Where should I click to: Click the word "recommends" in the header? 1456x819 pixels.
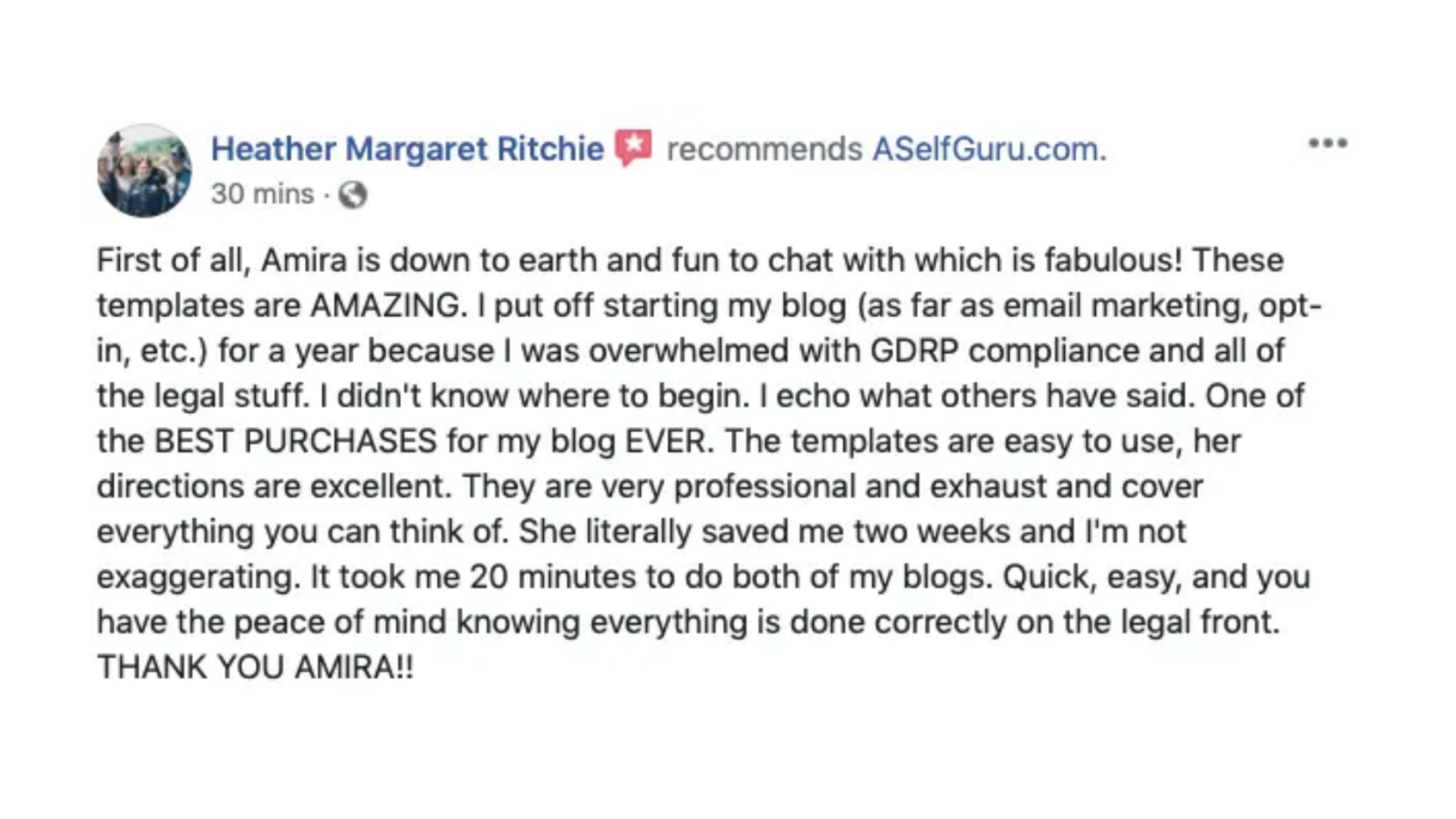pos(764,149)
